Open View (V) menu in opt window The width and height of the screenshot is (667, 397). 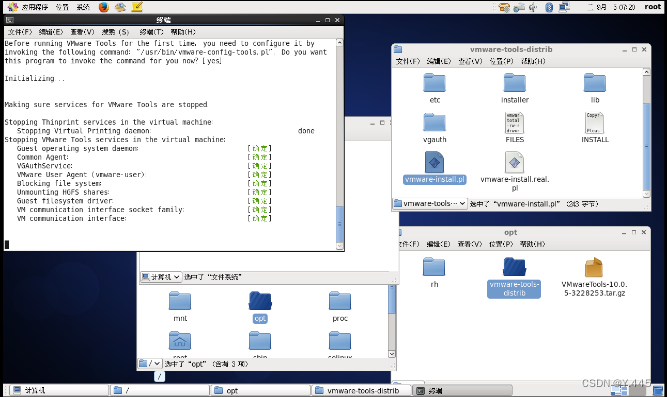click(x=470, y=244)
